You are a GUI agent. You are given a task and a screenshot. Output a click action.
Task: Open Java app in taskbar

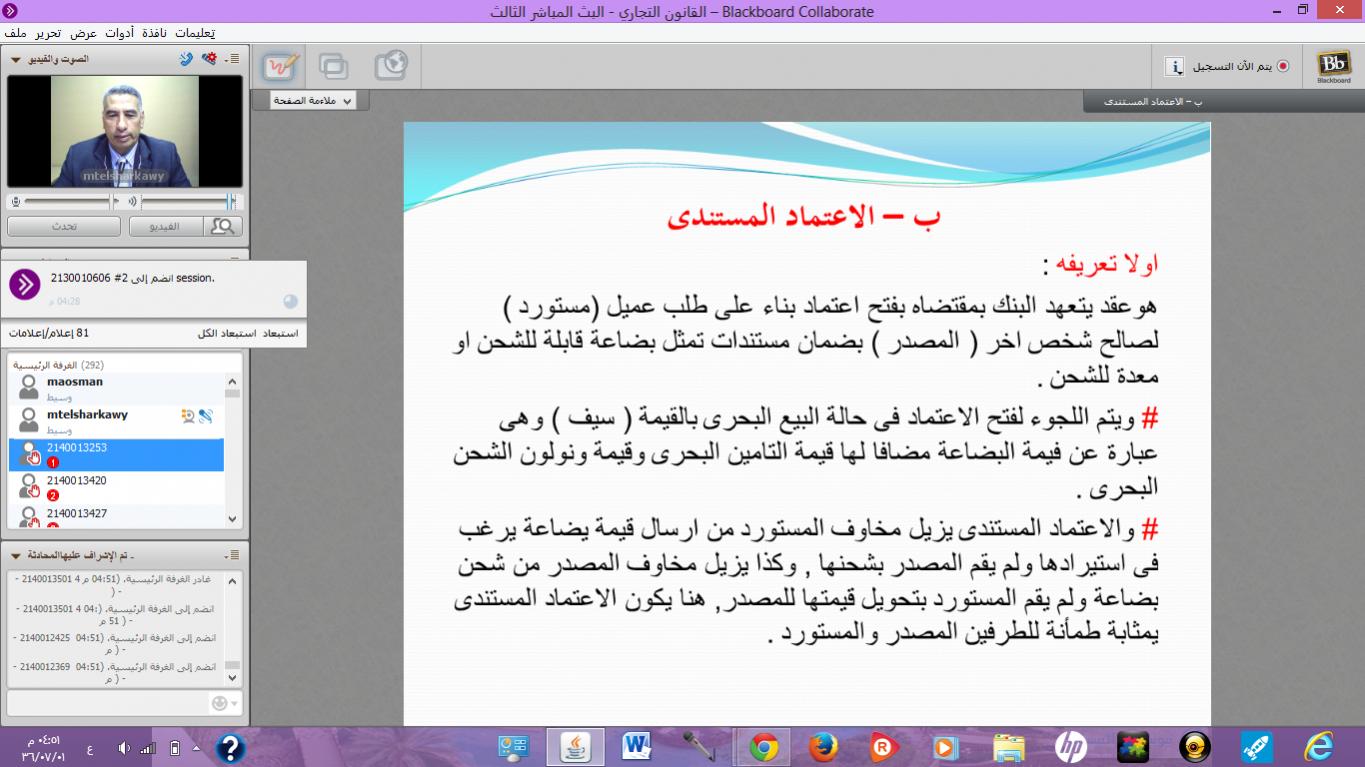[575, 747]
